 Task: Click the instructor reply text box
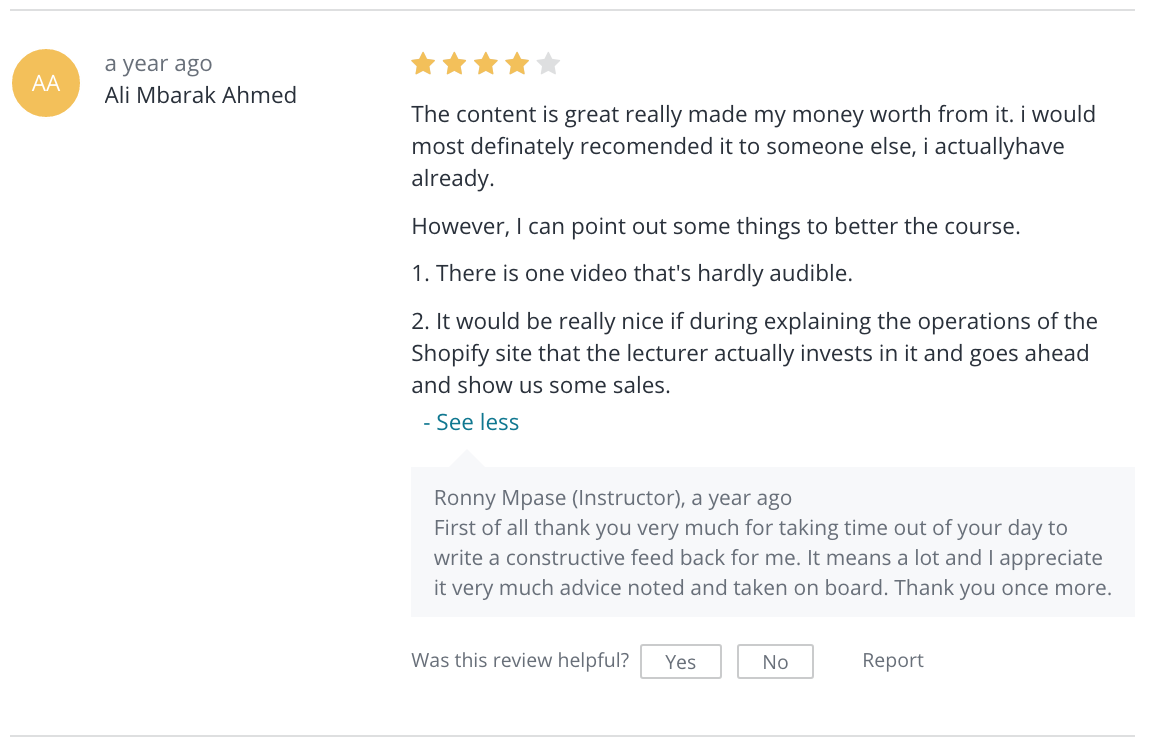tap(773, 542)
